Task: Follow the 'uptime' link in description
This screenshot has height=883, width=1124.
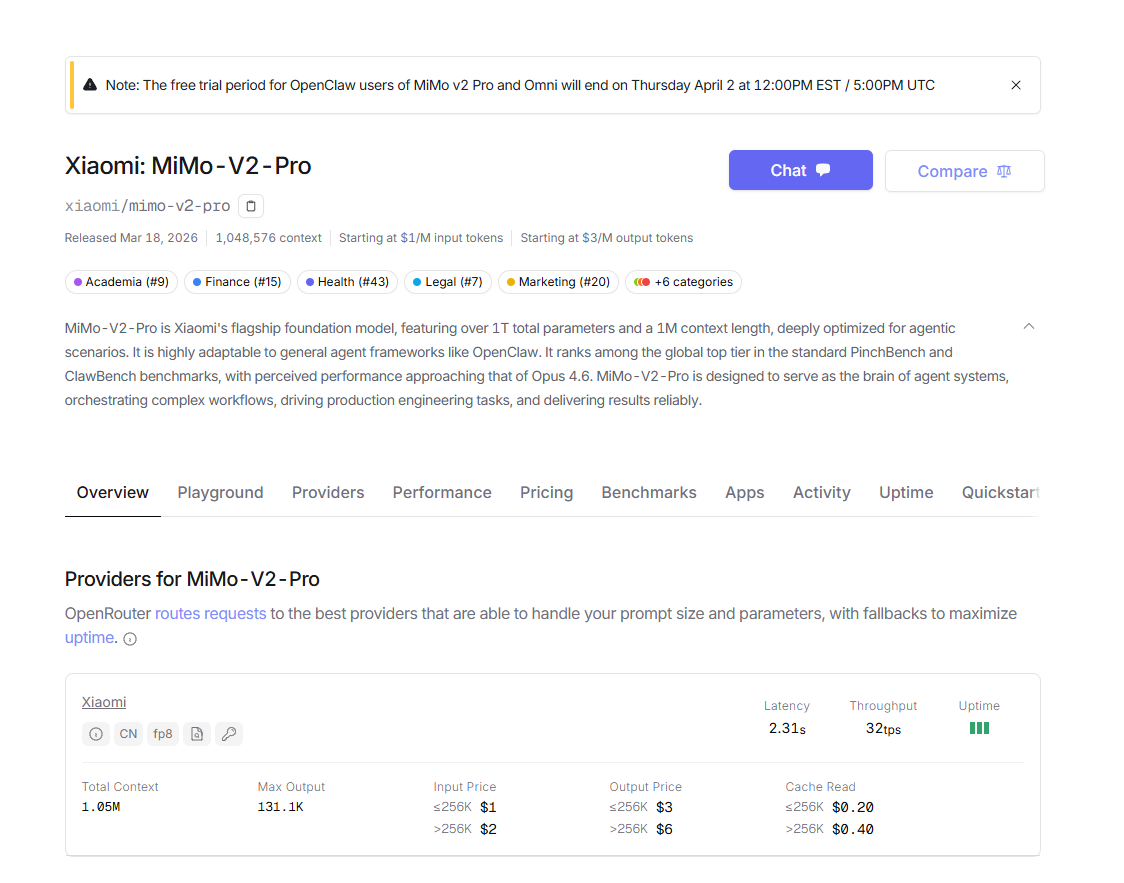Action: click(x=89, y=637)
